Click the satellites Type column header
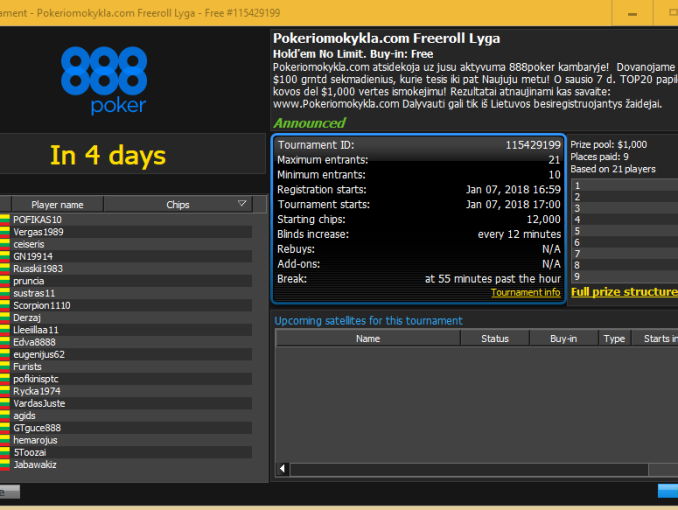Viewport: 678px width, 510px height. click(x=614, y=339)
